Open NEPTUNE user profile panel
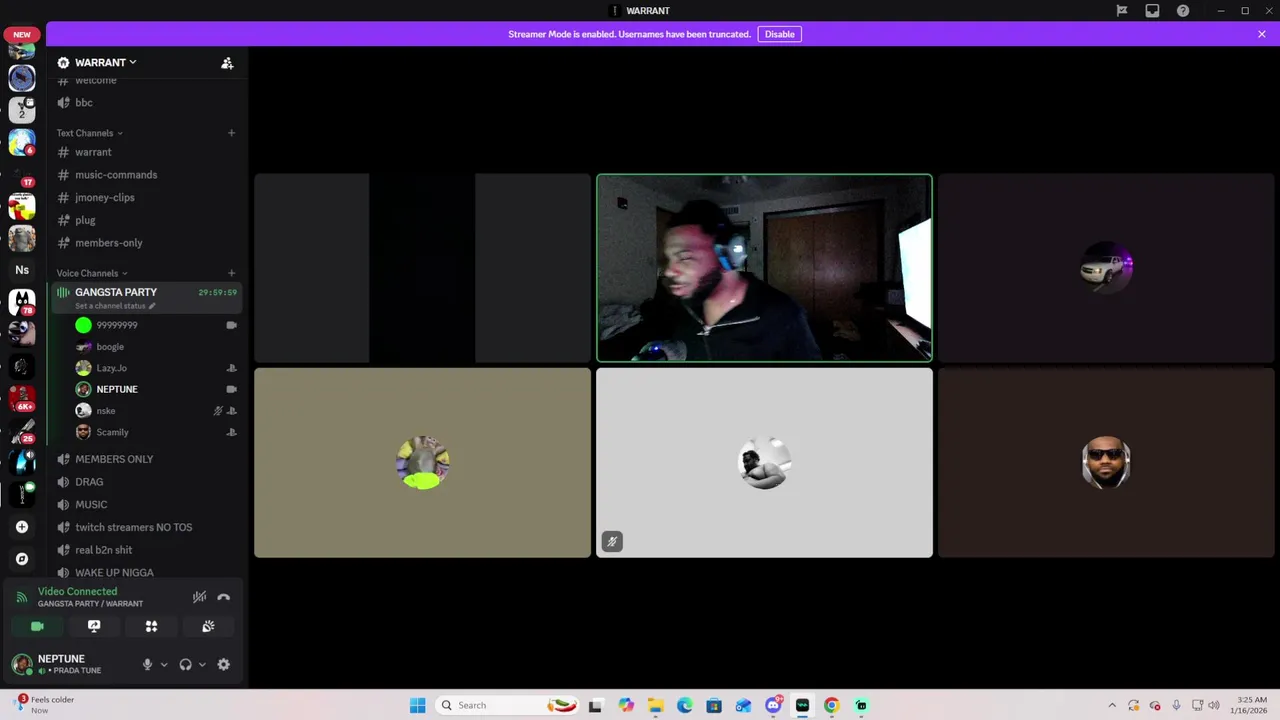The image size is (1280, 720). (70, 664)
